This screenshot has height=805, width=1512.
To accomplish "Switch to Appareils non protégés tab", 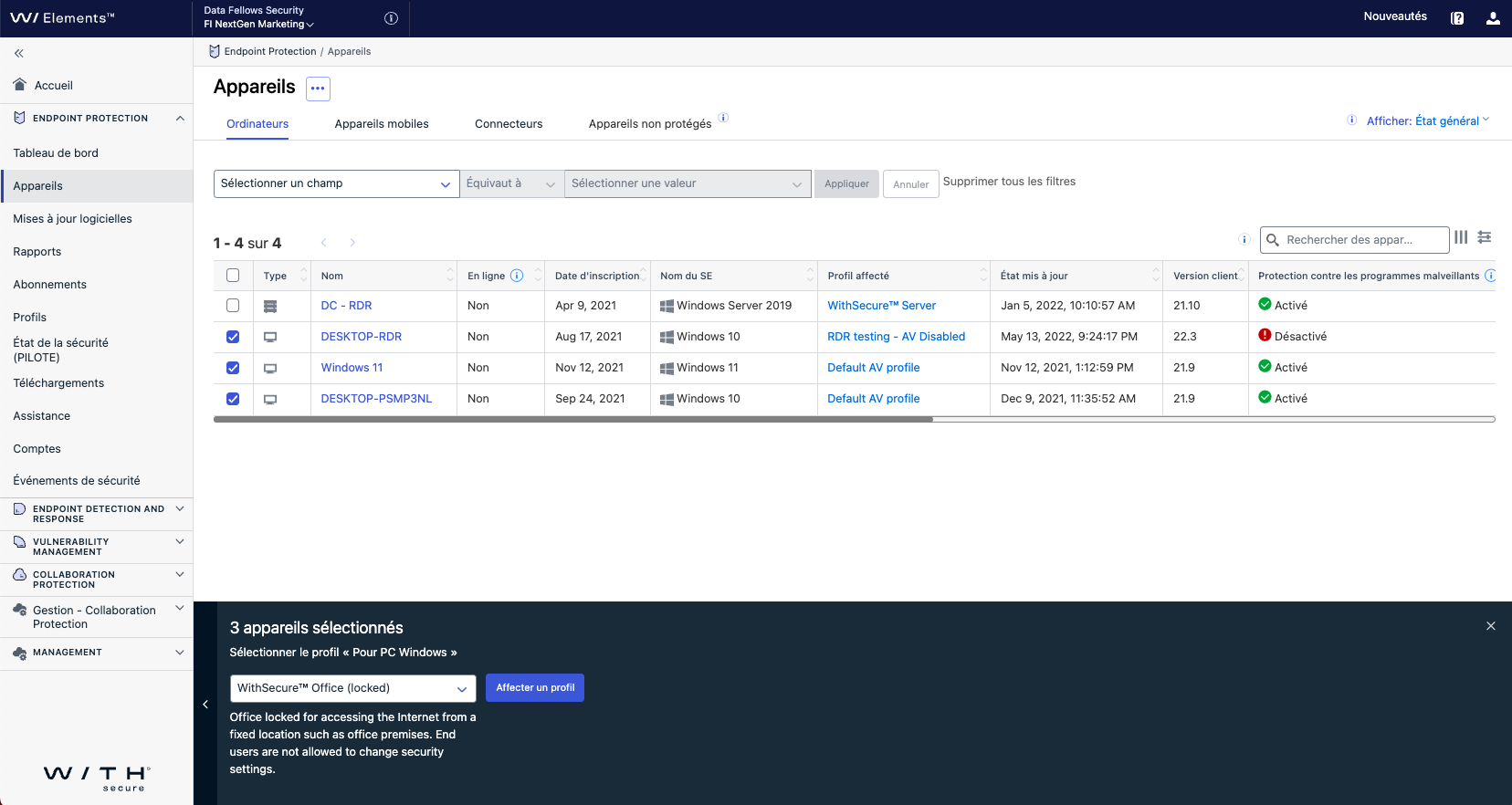I will click(x=650, y=124).
